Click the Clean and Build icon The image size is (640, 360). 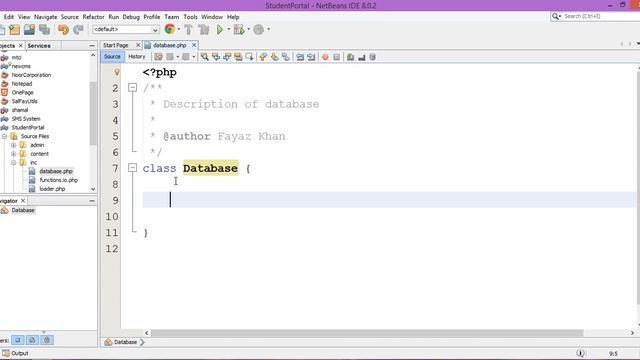(x=204, y=29)
